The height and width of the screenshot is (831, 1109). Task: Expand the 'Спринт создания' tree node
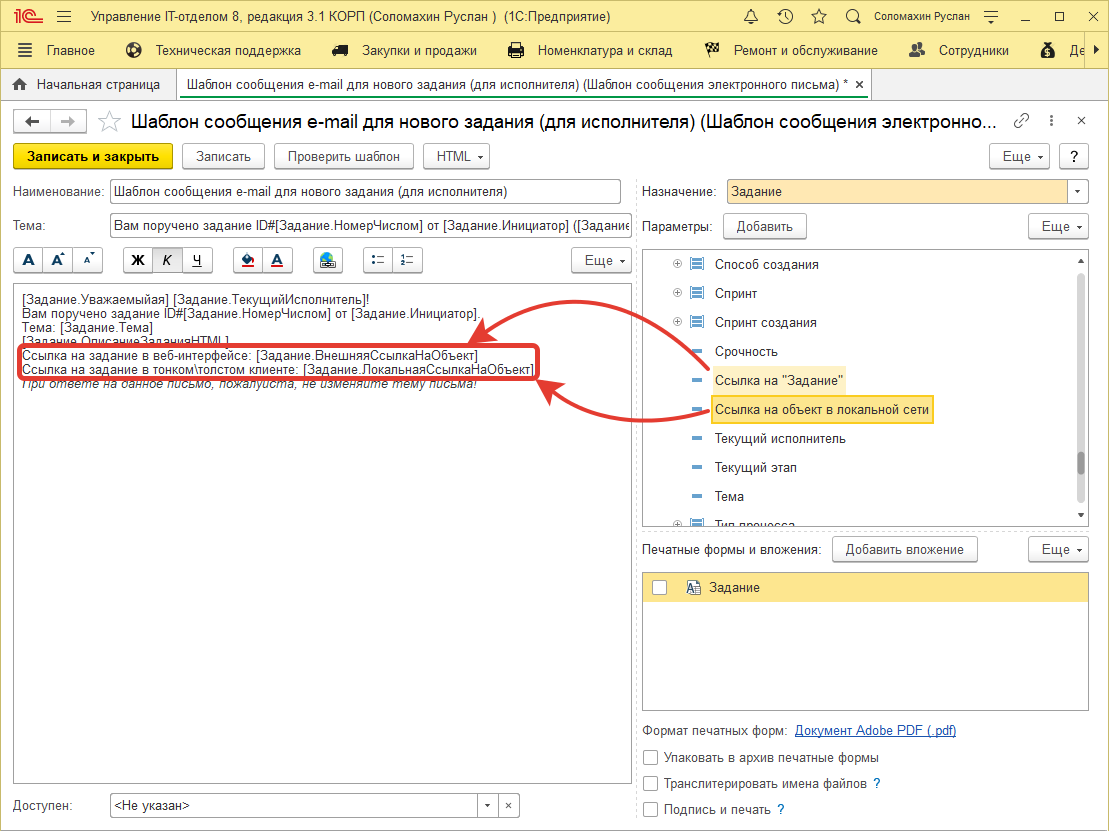pos(677,322)
